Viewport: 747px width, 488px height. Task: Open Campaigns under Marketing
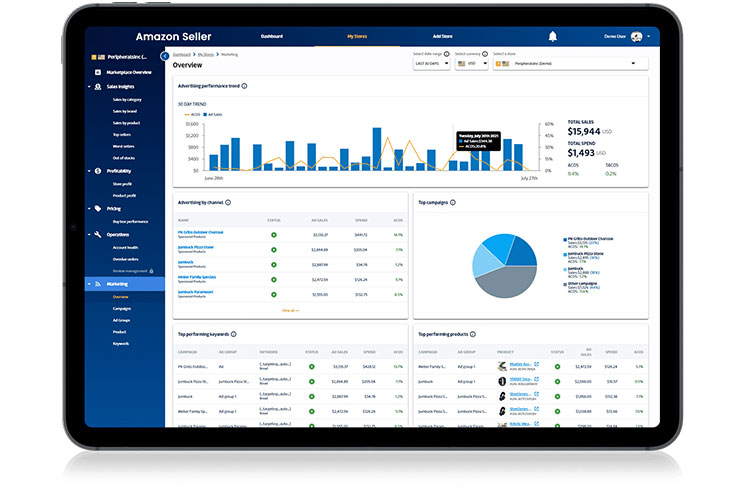tap(122, 308)
